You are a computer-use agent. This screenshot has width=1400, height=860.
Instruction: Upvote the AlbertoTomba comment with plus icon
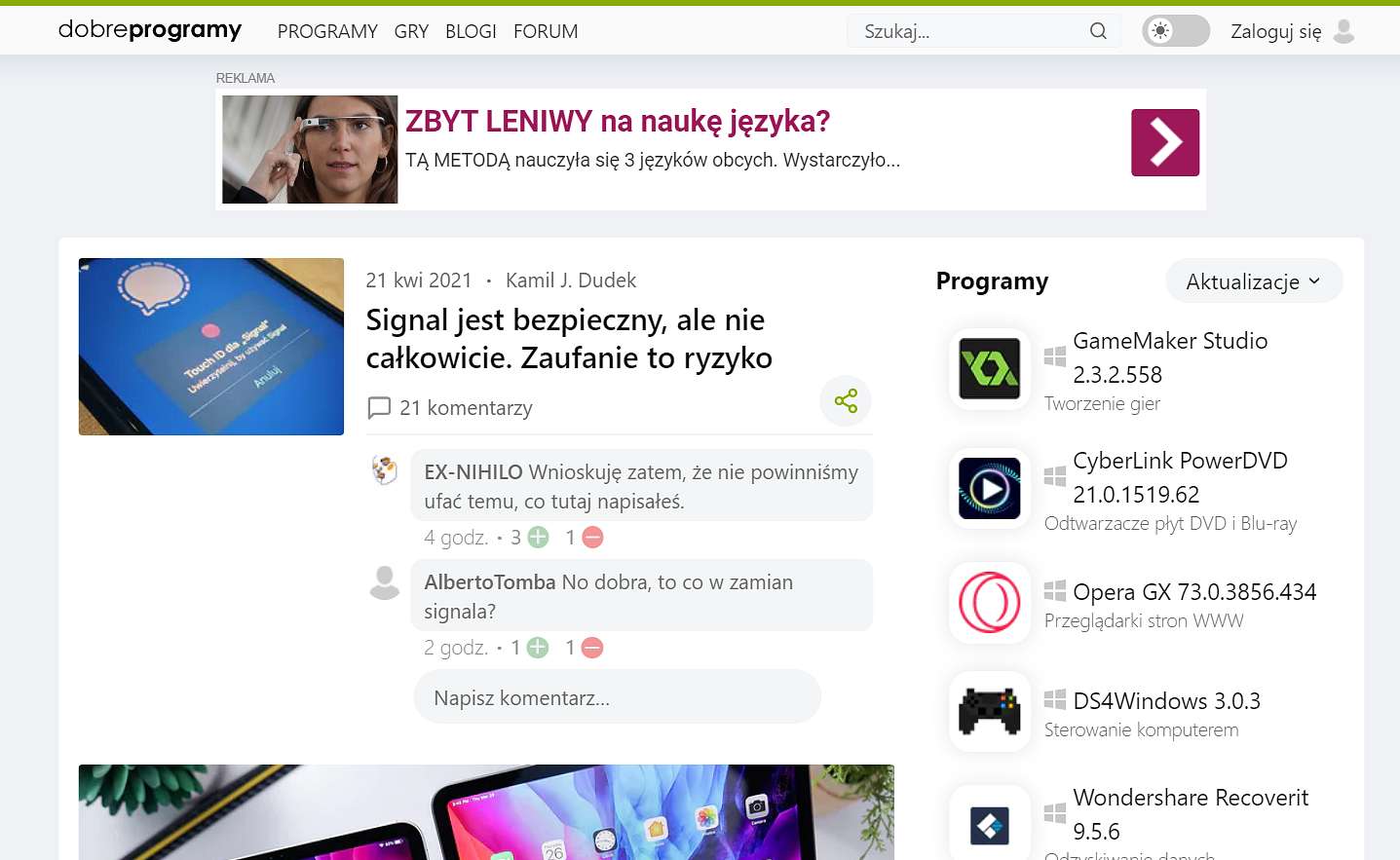pos(538,648)
